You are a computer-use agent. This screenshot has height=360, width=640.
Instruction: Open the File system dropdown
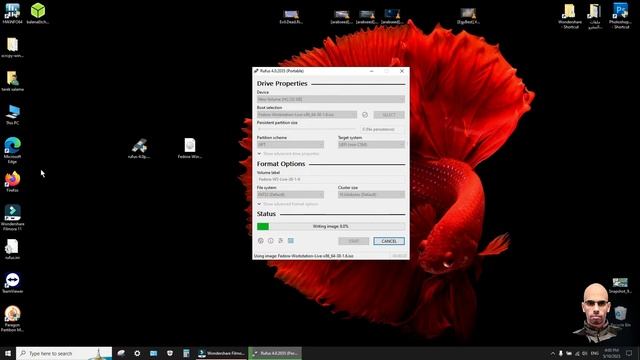[290, 195]
